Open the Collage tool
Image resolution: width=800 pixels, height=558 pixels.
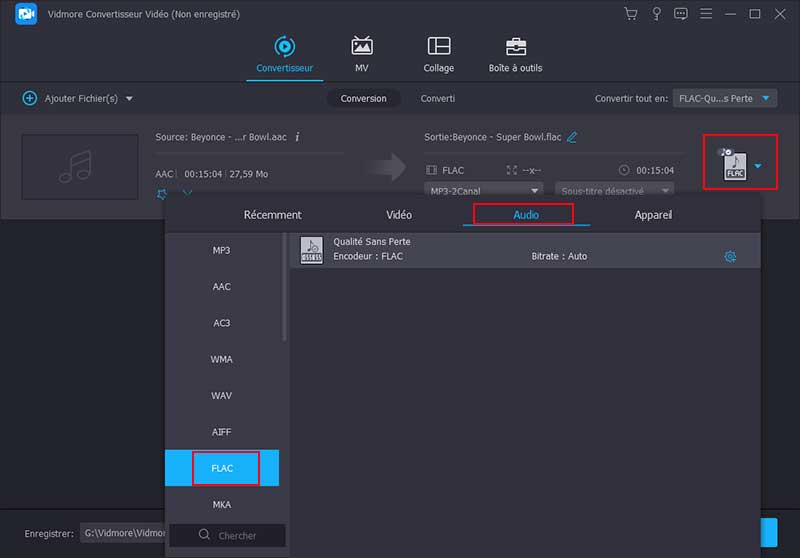pos(438,54)
